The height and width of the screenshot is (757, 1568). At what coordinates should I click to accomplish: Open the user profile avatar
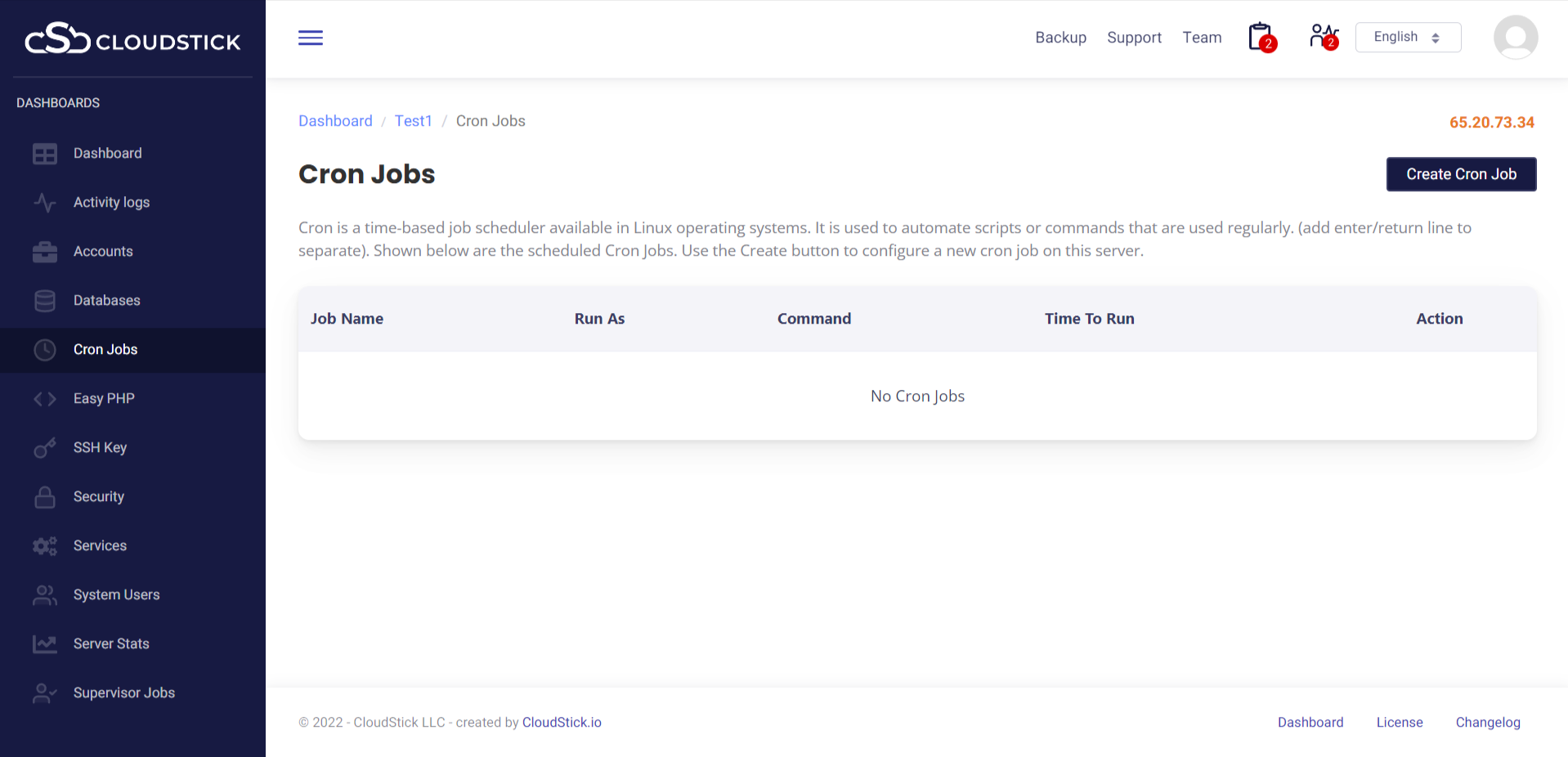pos(1515,38)
